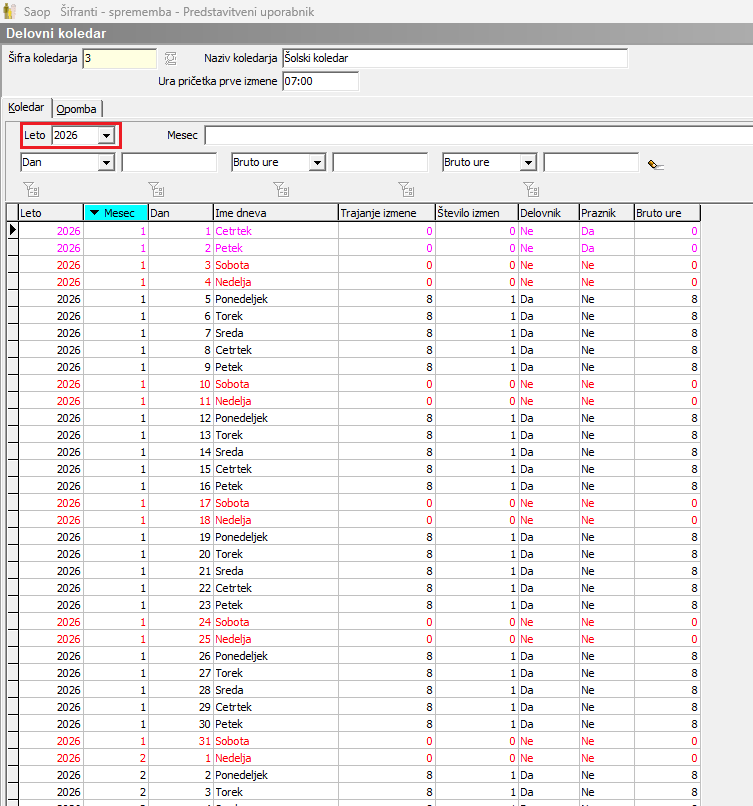Image resolution: width=753 pixels, height=806 pixels.
Task: Click the Delovnik Da cell for January 5
Action: click(548, 299)
